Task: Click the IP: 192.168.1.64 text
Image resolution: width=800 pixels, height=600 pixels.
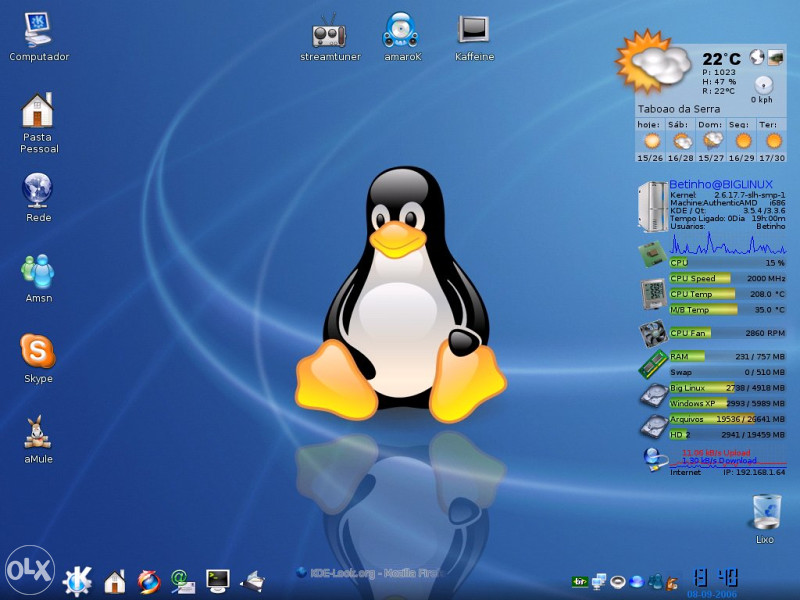Action: tap(754, 472)
